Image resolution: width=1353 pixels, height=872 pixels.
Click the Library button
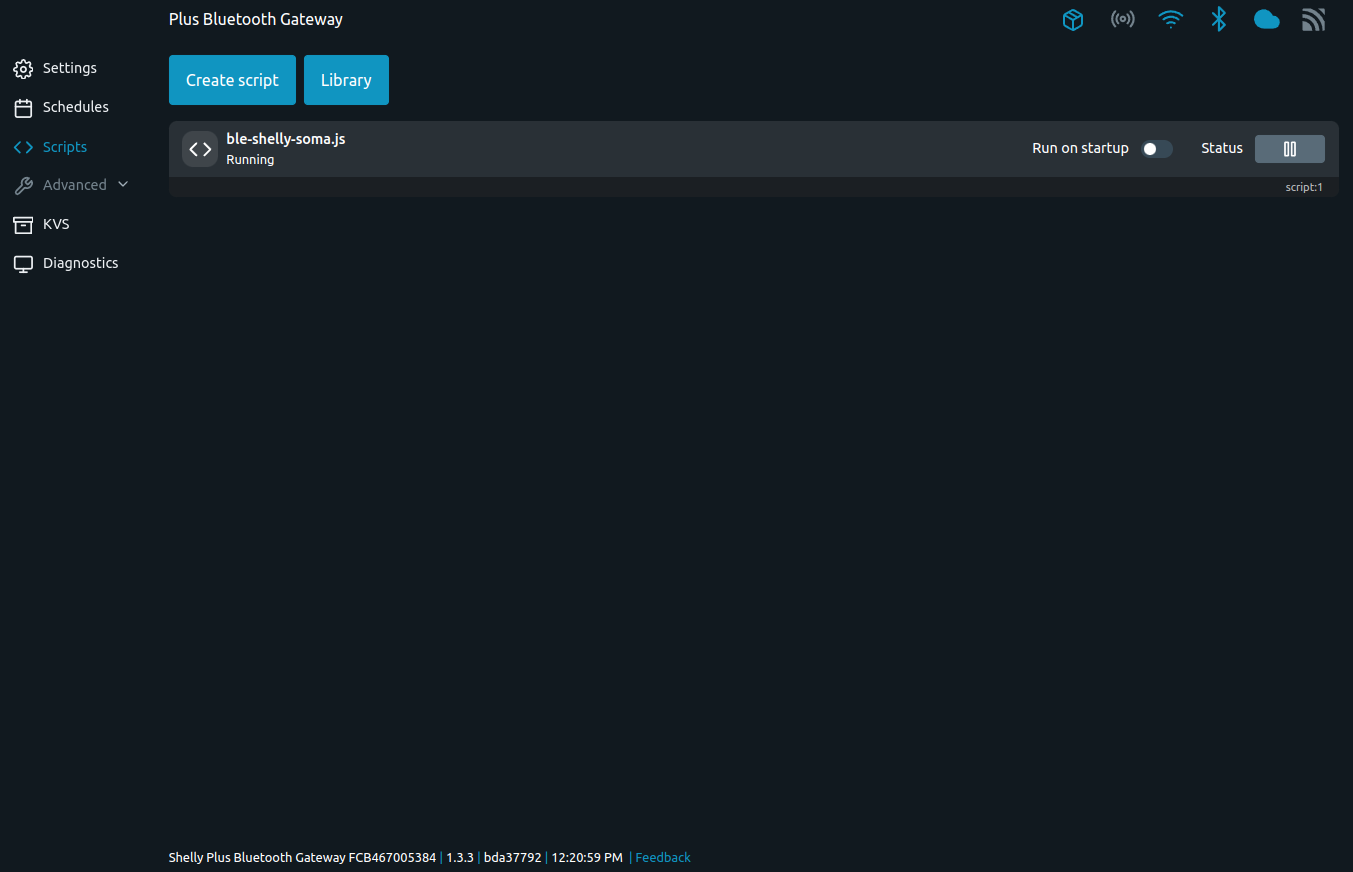346,80
